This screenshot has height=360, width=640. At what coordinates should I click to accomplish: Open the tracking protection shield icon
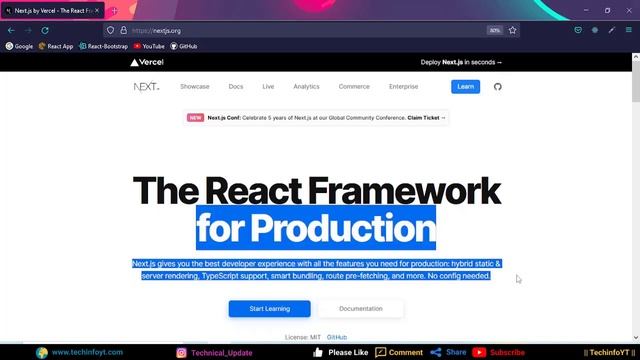[111, 30]
